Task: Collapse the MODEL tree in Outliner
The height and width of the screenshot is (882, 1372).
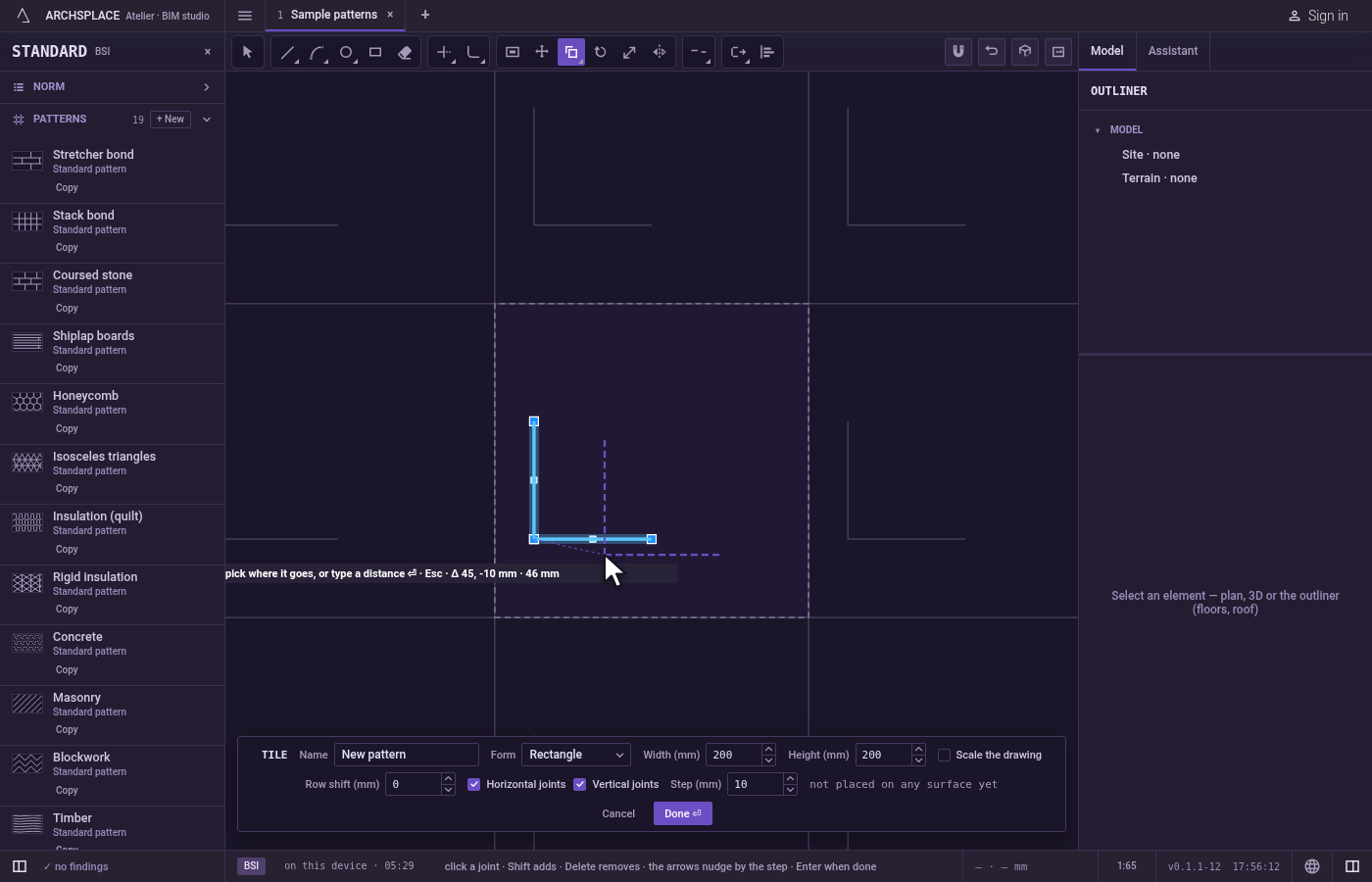Action: (x=1098, y=130)
